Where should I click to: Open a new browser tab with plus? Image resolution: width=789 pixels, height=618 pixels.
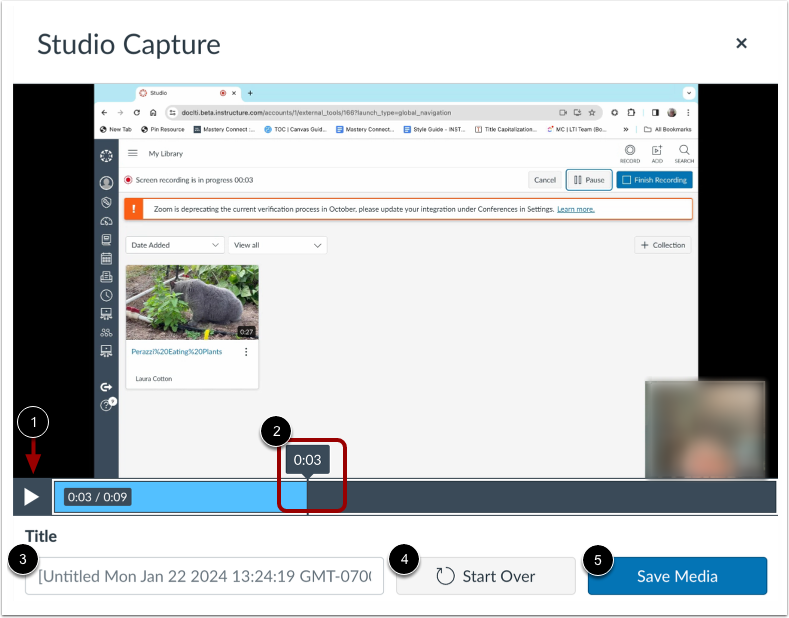[x=250, y=93]
